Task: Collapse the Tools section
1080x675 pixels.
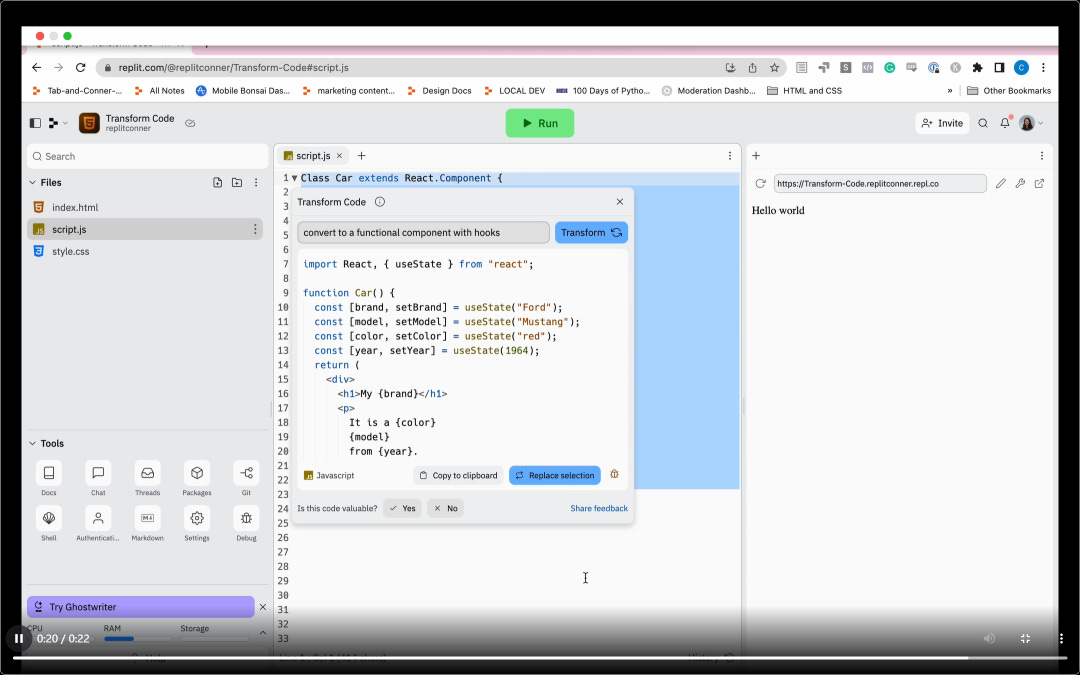Action: [x=32, y=444]
